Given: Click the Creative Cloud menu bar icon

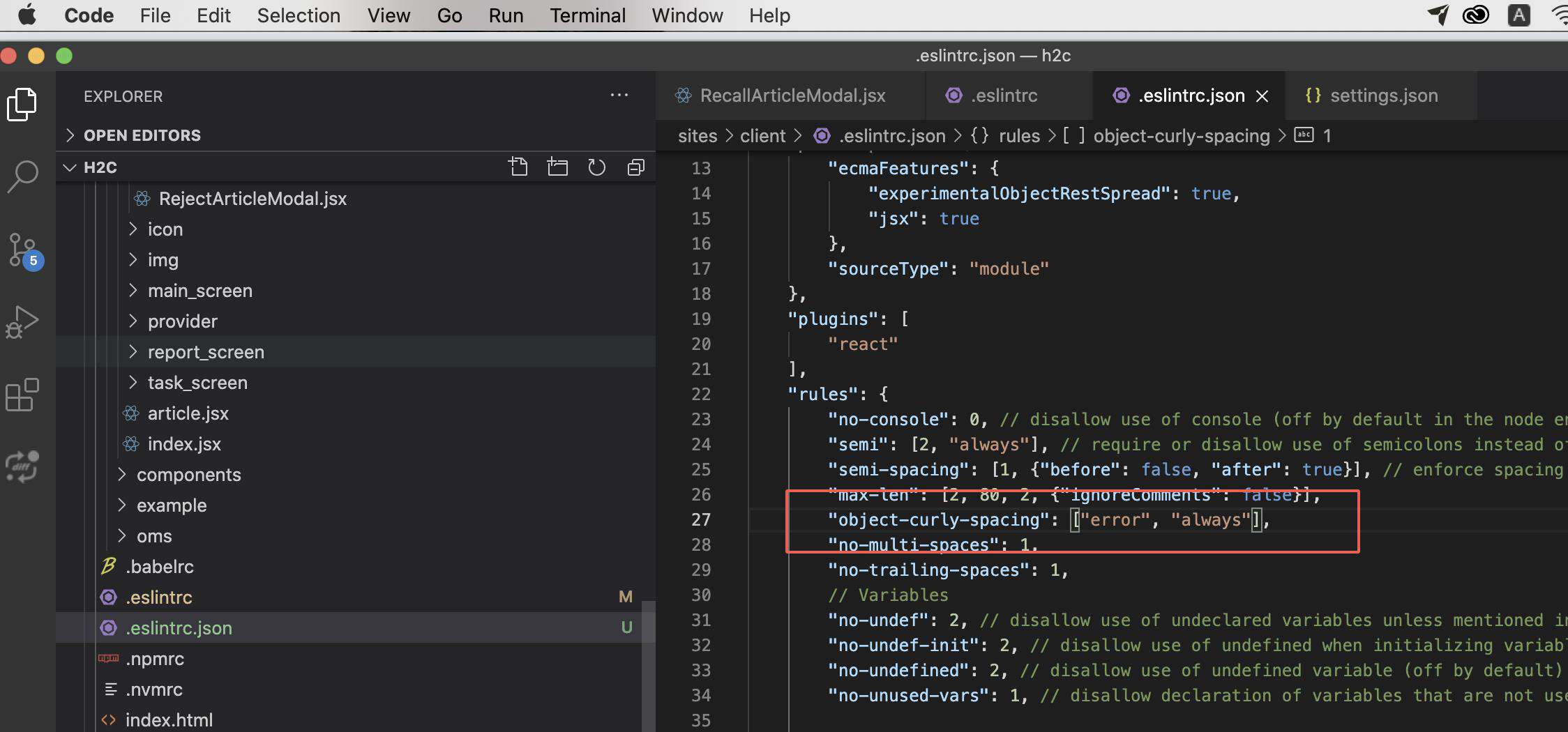Looking at the screenshot, I should pos(1476,15).
